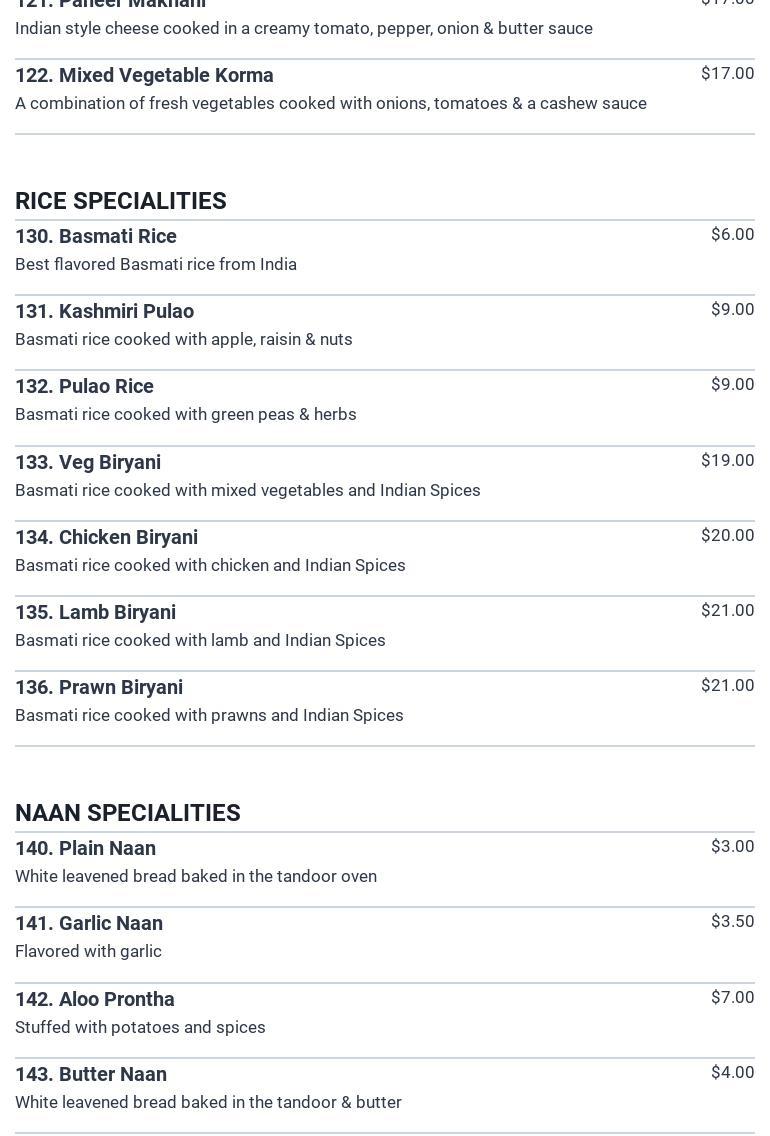Select the Mixed Vegetable Korma item
The width and height of the screenshot is (770, 1136).
tap(144, 75)
